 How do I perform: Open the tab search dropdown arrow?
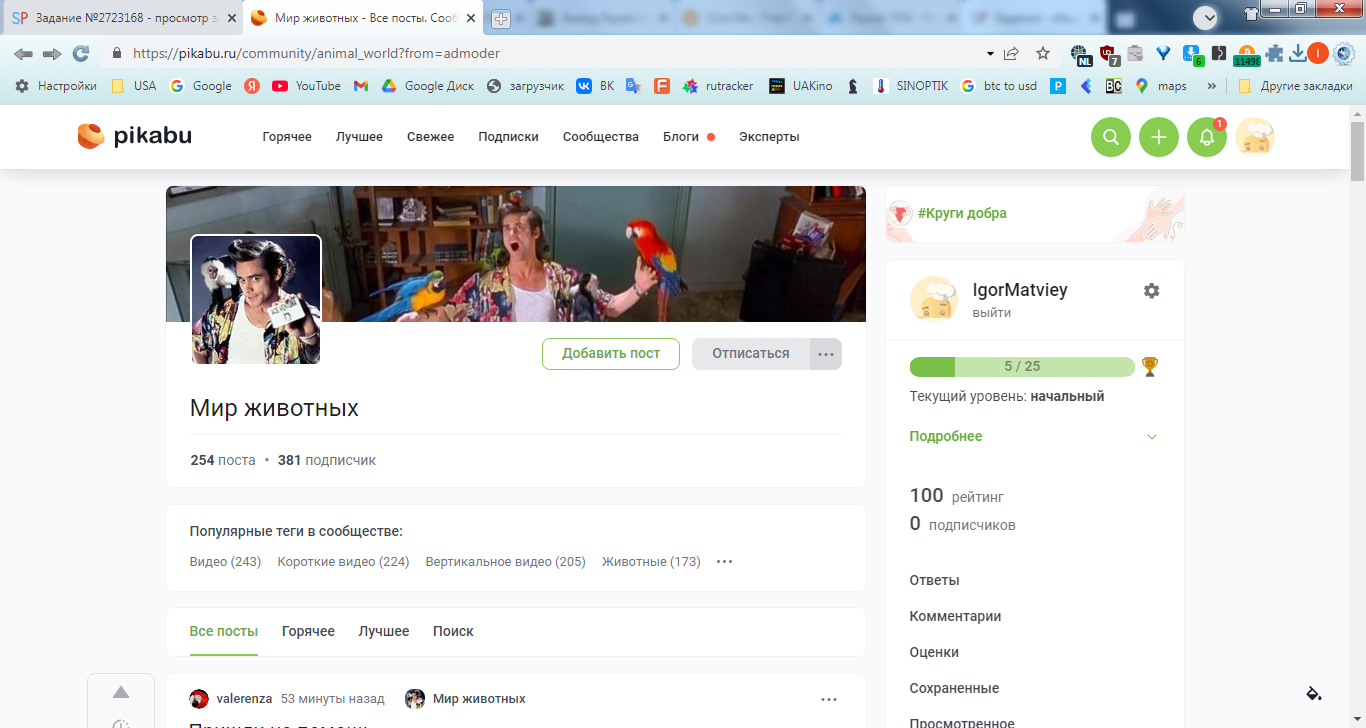(x=1207, y=17)
